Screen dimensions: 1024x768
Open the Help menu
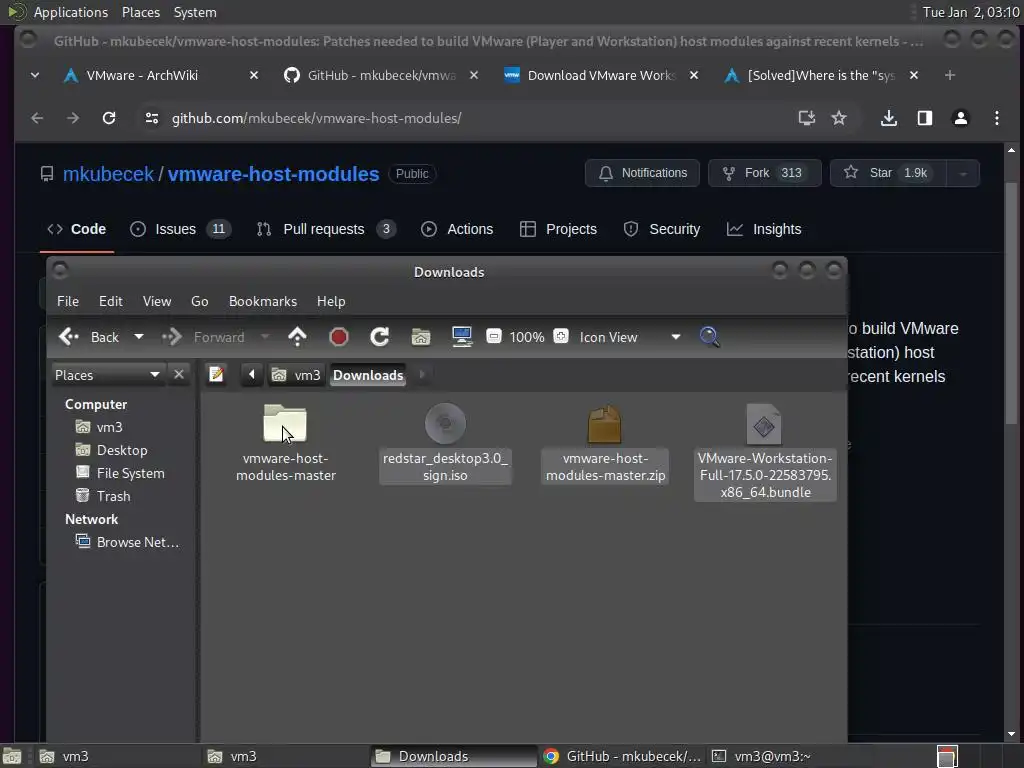331,301
